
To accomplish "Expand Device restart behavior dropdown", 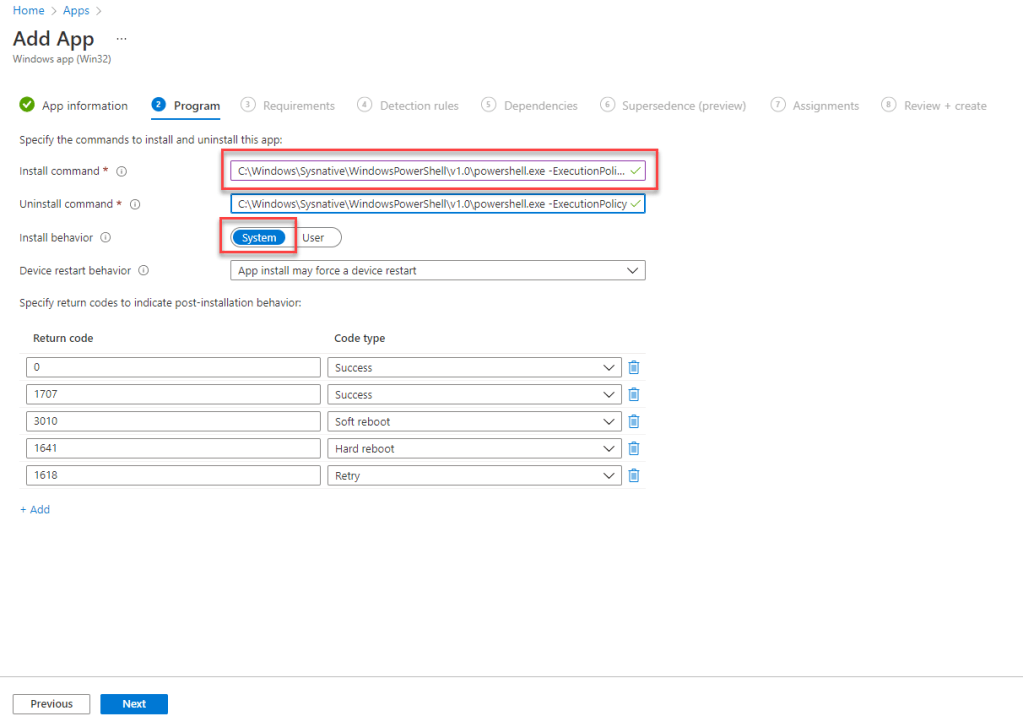I will pos(437,271).
